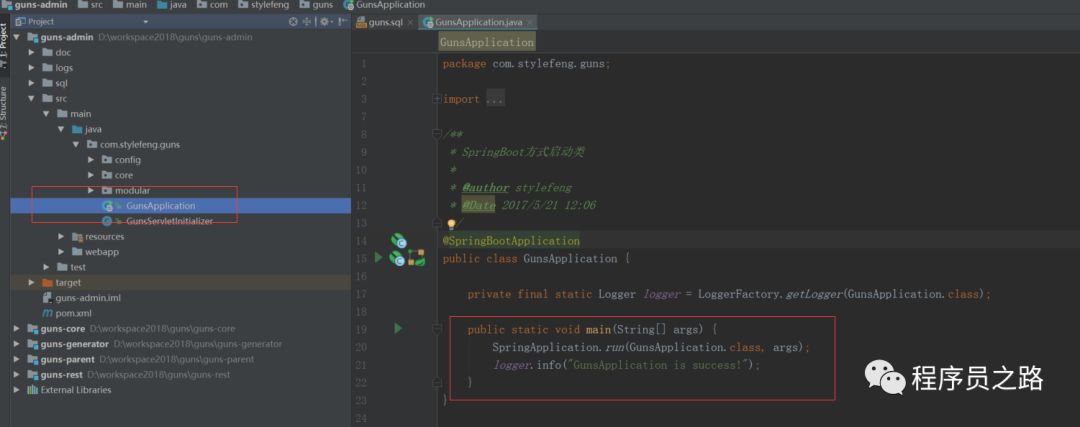
Task: Click the External Libraries icon
Action: [x=32, y=390]
